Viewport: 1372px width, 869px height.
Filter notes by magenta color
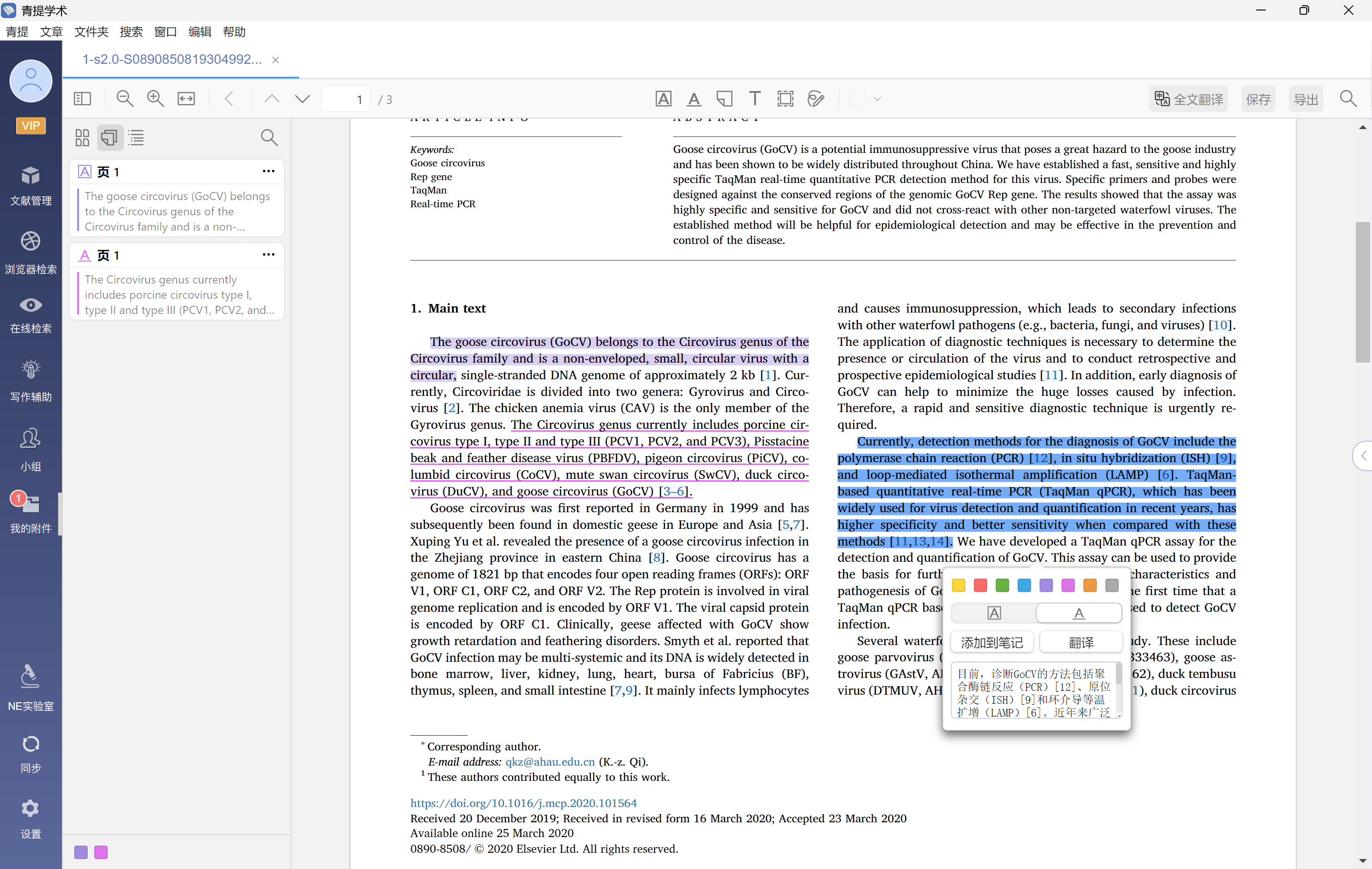click(101, 852)
